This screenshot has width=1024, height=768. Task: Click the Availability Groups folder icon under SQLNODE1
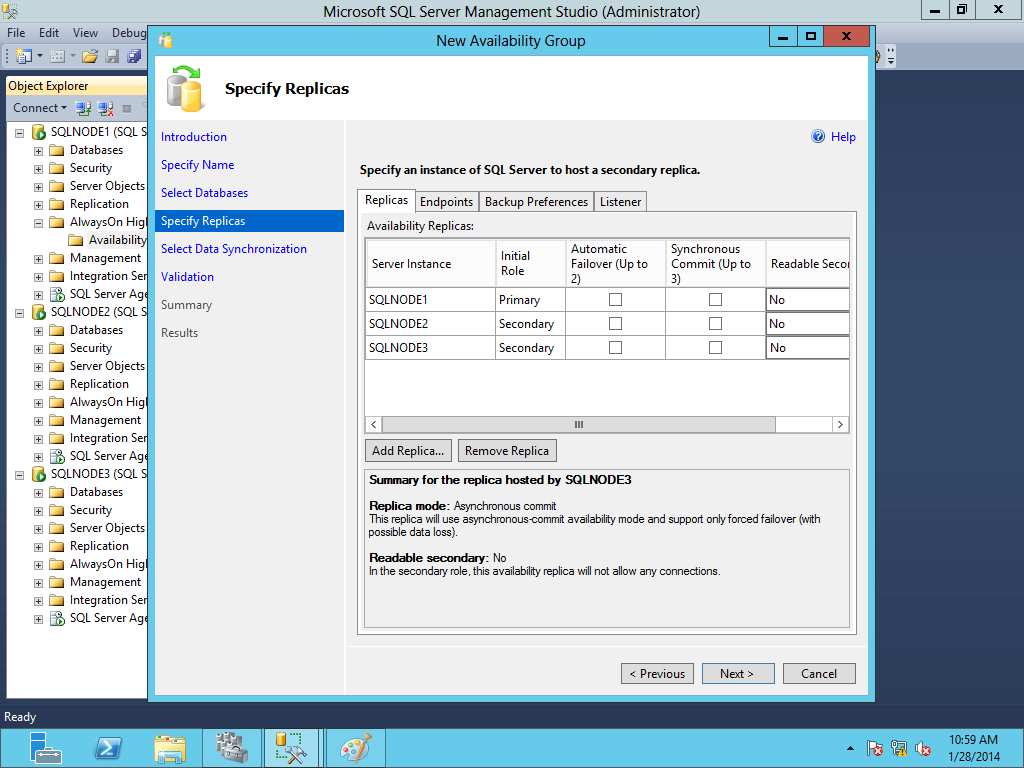pos(76,240)
